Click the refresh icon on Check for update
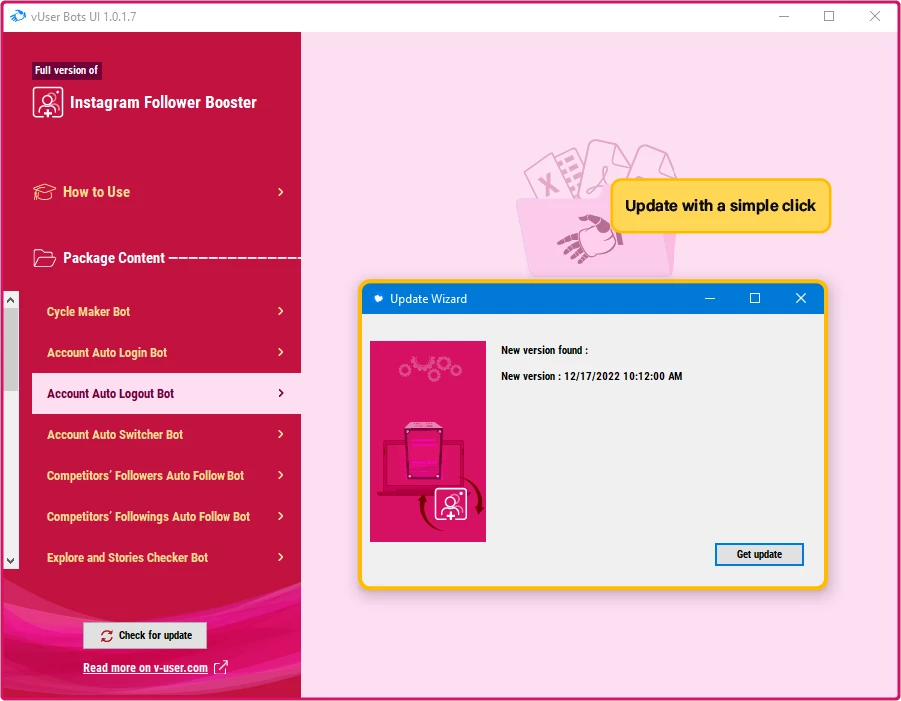Image resolution: width=901 pixels, height=701 pixels. click(x=107, y=635)
